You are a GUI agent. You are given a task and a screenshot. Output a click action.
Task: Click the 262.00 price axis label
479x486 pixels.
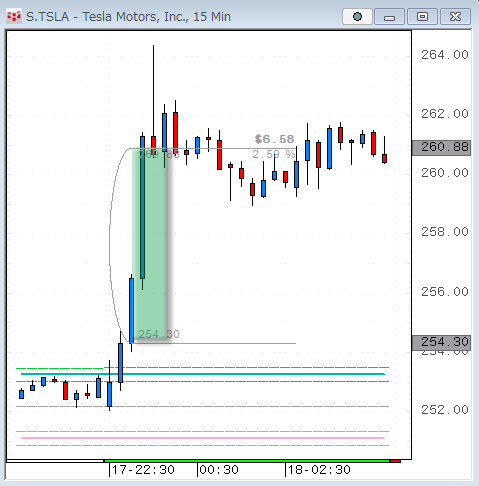[x=445, y=114]
